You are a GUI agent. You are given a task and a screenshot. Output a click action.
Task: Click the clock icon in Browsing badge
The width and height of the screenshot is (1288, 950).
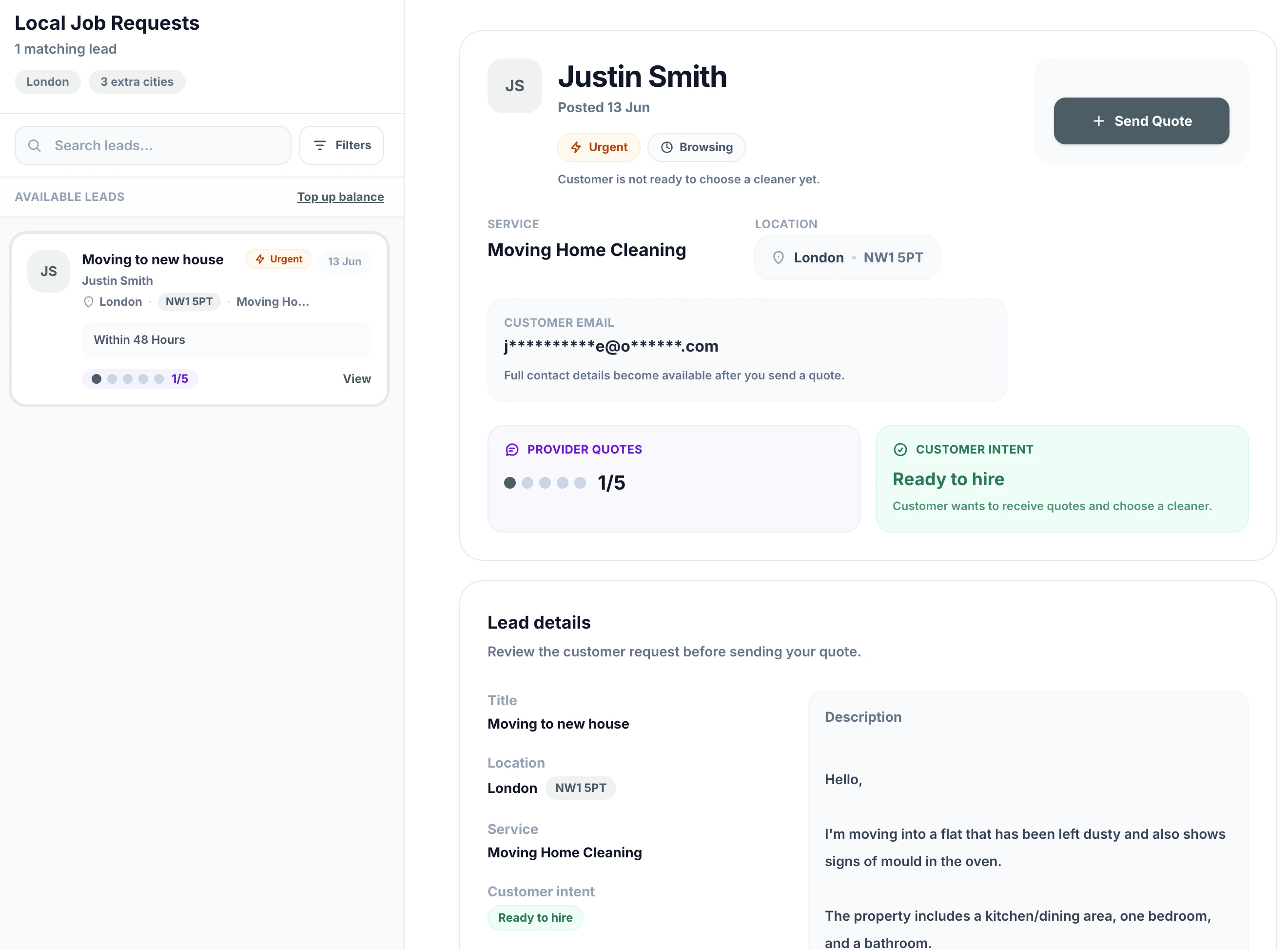(x=666, y=147)
